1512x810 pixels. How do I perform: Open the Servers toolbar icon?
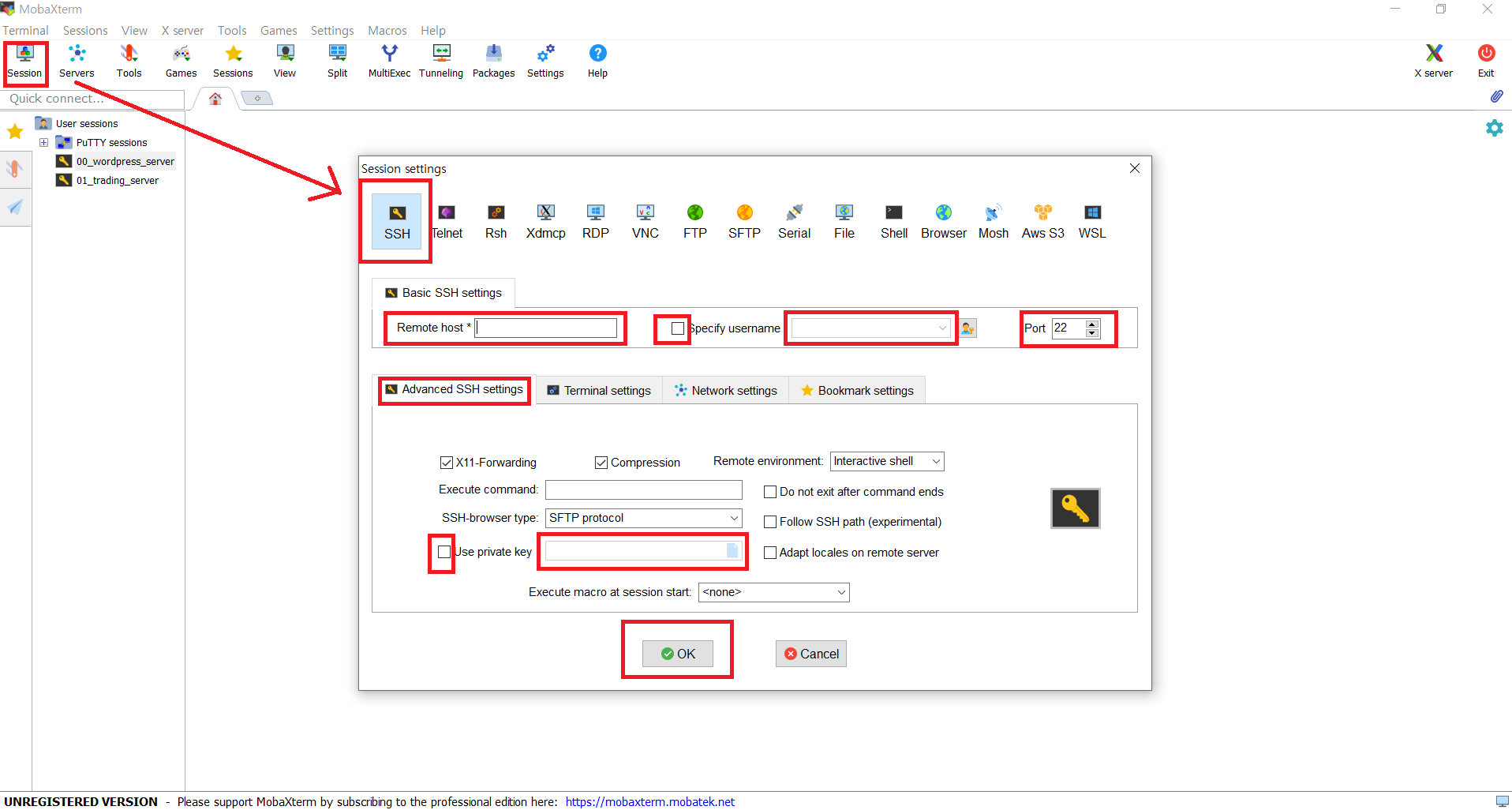(77, 62)
